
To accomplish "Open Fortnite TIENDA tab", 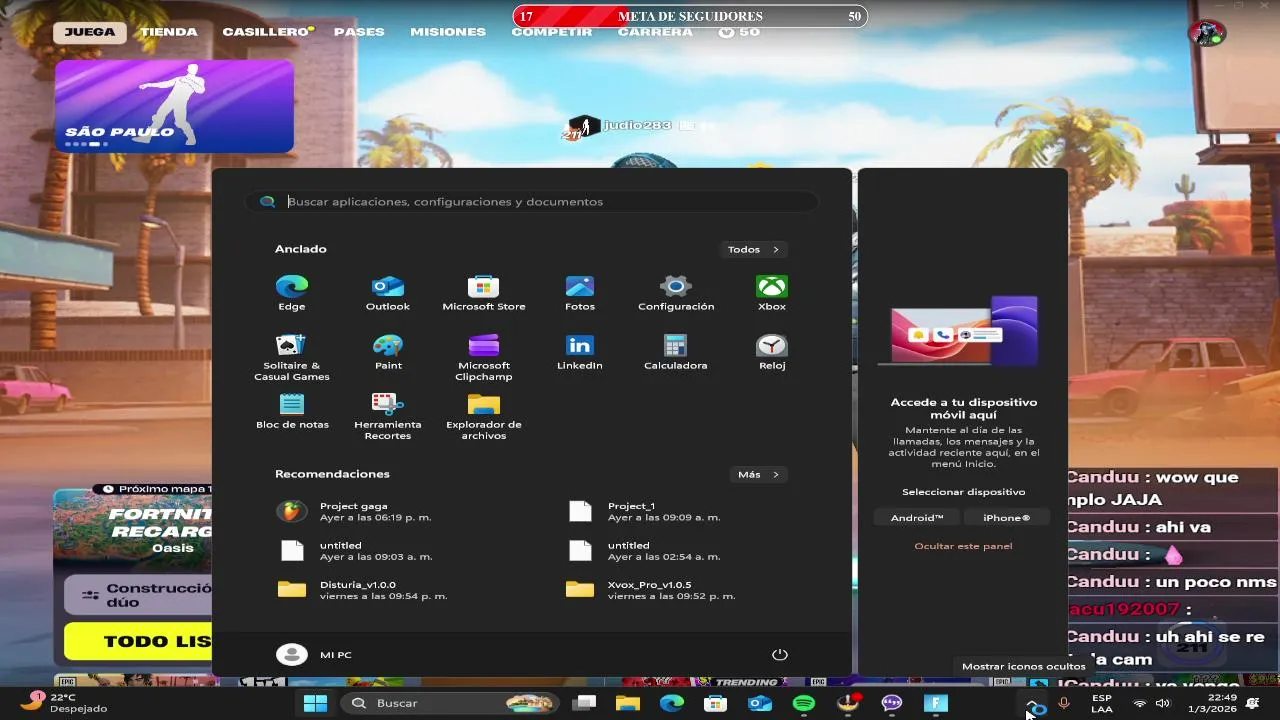I will tap(168, 32).
